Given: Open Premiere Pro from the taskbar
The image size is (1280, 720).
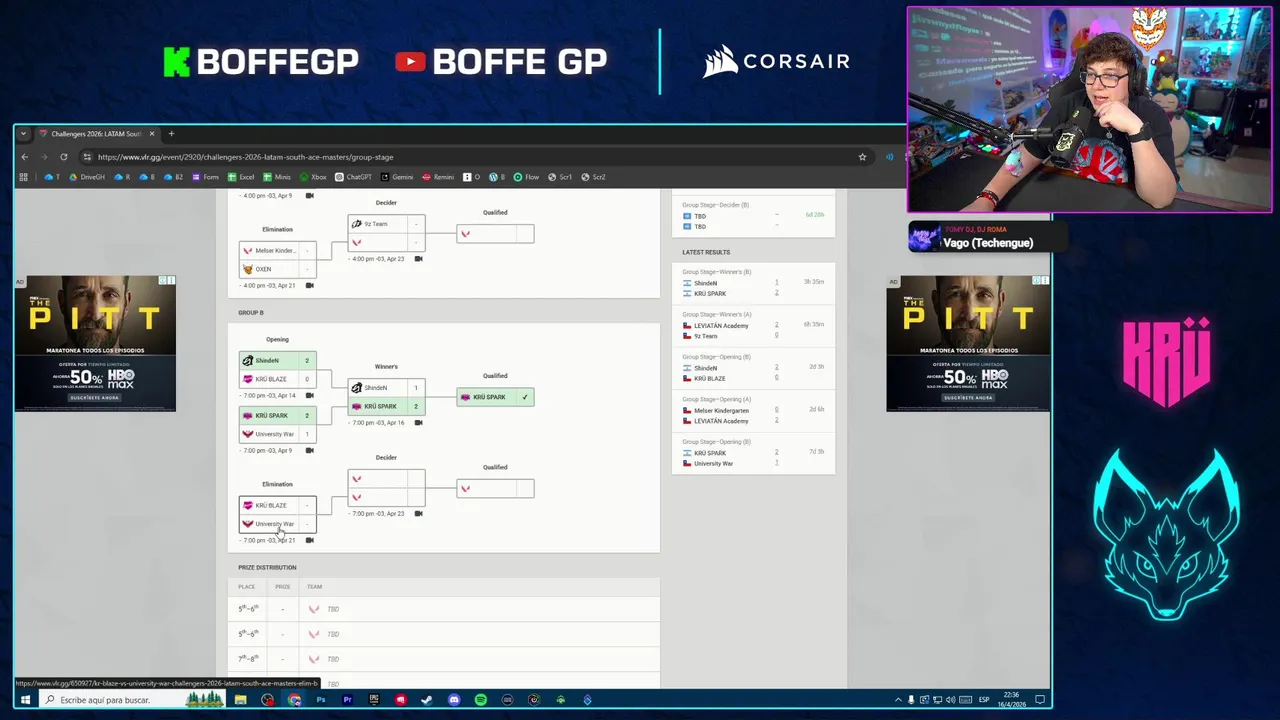Looking at the screenshot, I should tap(347, 700).
